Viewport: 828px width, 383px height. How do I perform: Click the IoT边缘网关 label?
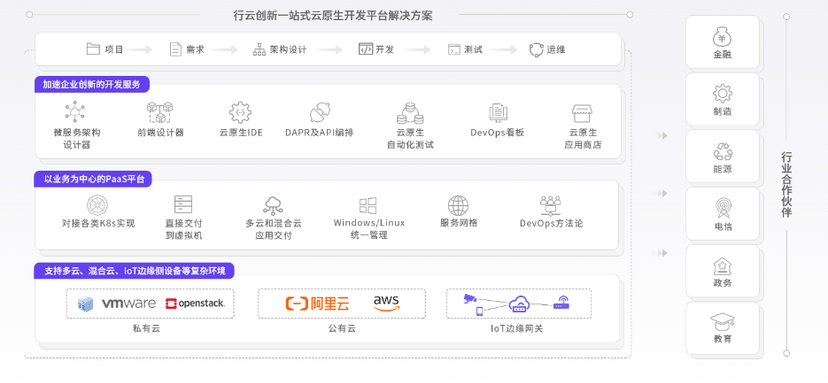(518, 329)
